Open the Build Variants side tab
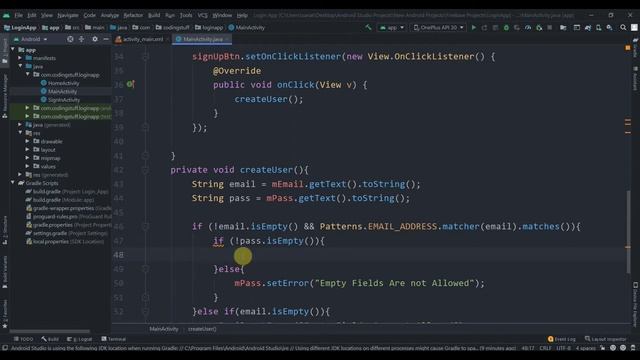Viewport: 640px width, 360px height. pyautogui.click(x=4, y=272)
